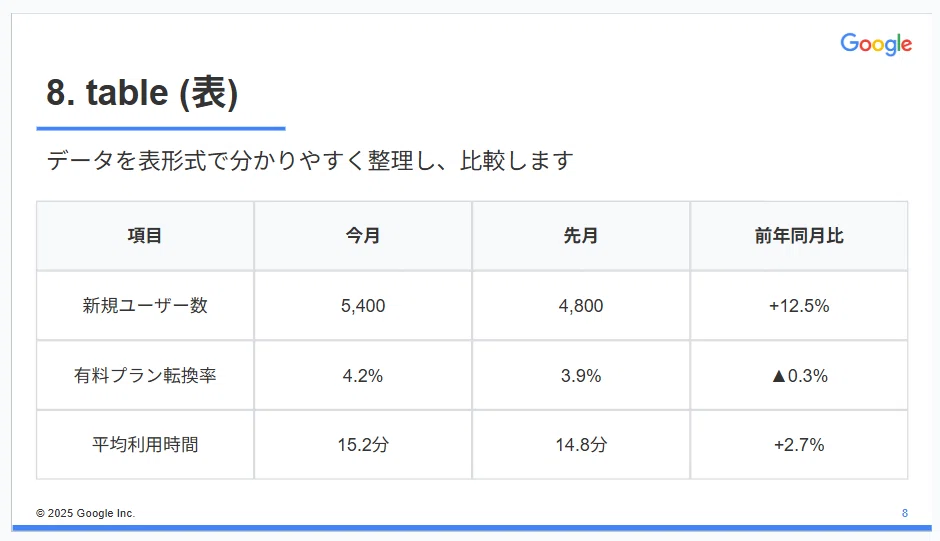Click the 3.9% cell
940x541 pixels.
pyautogui.click(x=581, y=375)
